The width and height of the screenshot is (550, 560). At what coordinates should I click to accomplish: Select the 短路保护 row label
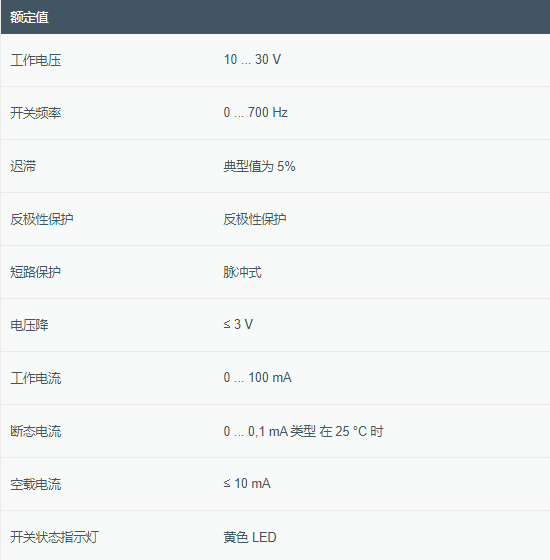(35, 272)
